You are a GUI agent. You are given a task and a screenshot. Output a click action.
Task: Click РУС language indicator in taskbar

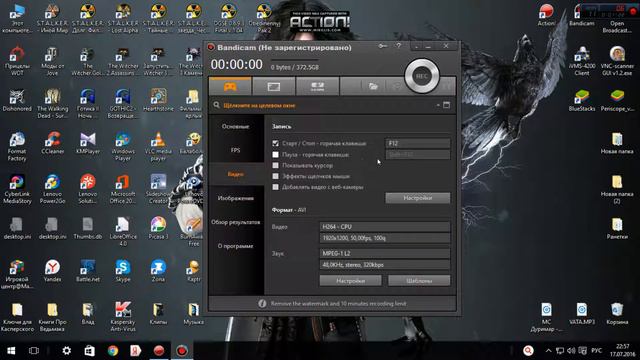pos(596,351)
